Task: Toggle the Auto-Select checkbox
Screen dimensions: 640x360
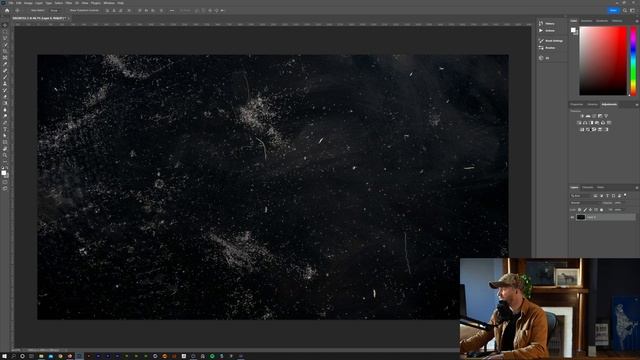Action: [x=29, y=10]
